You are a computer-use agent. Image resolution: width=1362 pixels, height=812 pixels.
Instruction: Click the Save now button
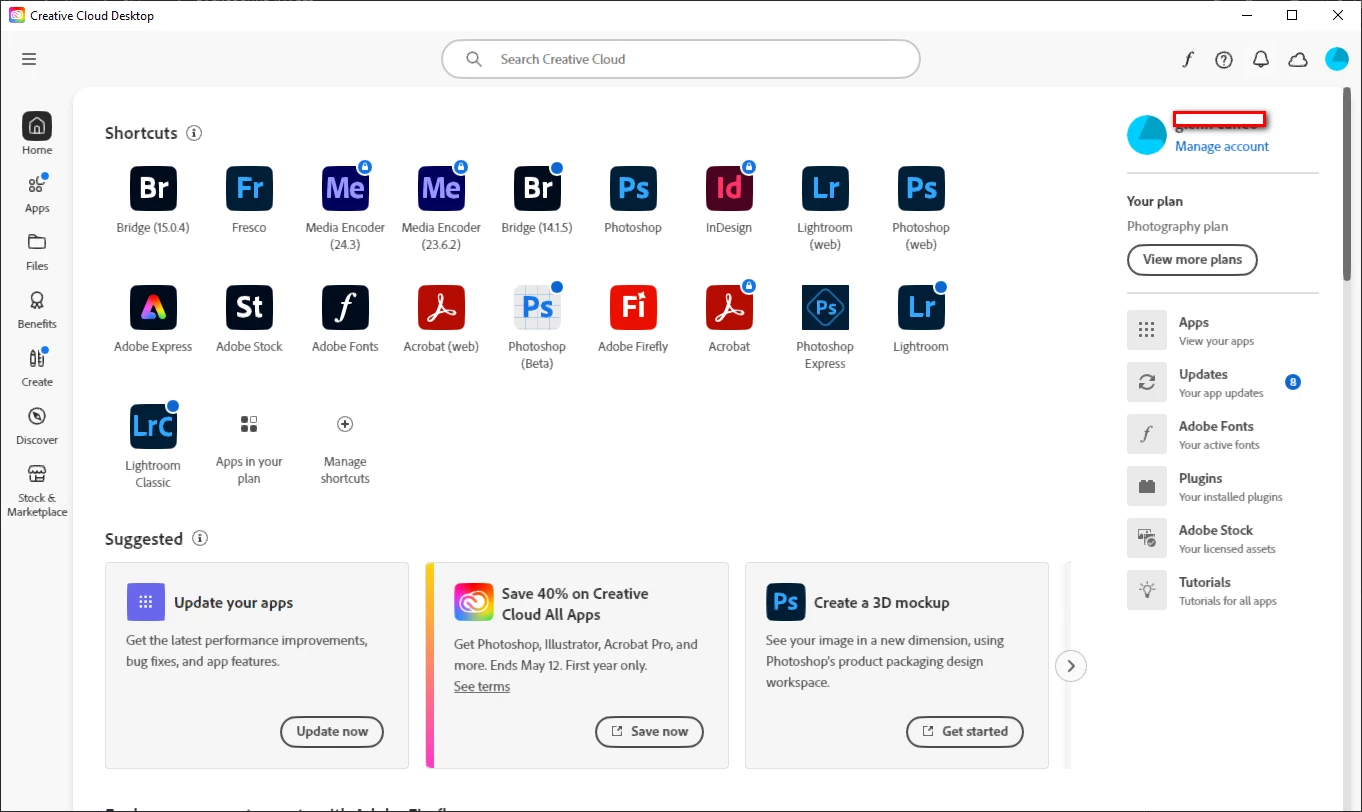click(x=649, y=731)
